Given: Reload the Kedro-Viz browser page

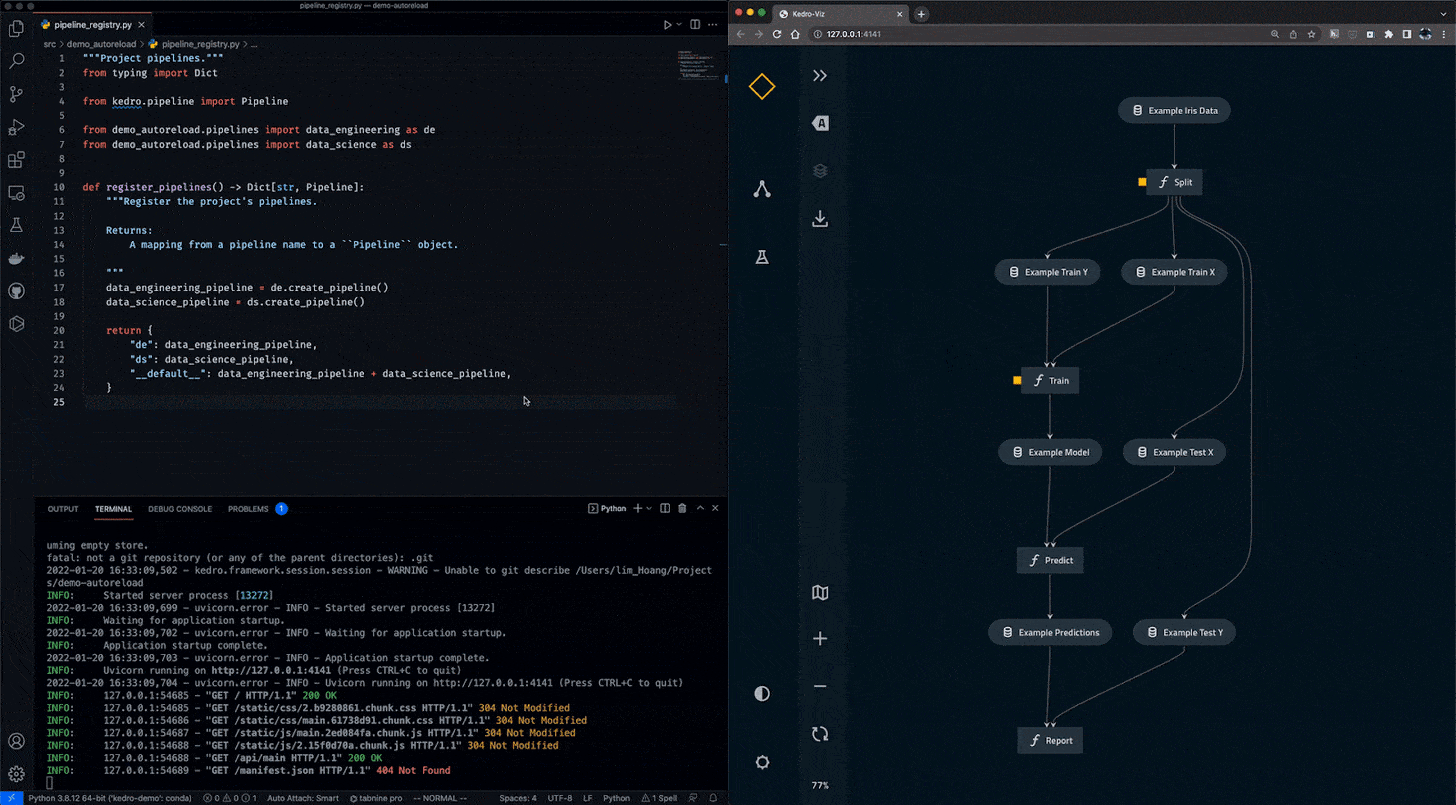Looking at the screenshot, I should coord(777,34).
